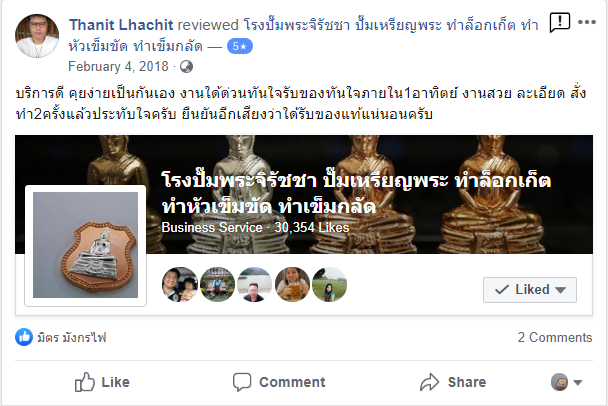
Task: Click Thanit Lhachit's profile picture
Action: pyautogui.click(x=37, y=36)
